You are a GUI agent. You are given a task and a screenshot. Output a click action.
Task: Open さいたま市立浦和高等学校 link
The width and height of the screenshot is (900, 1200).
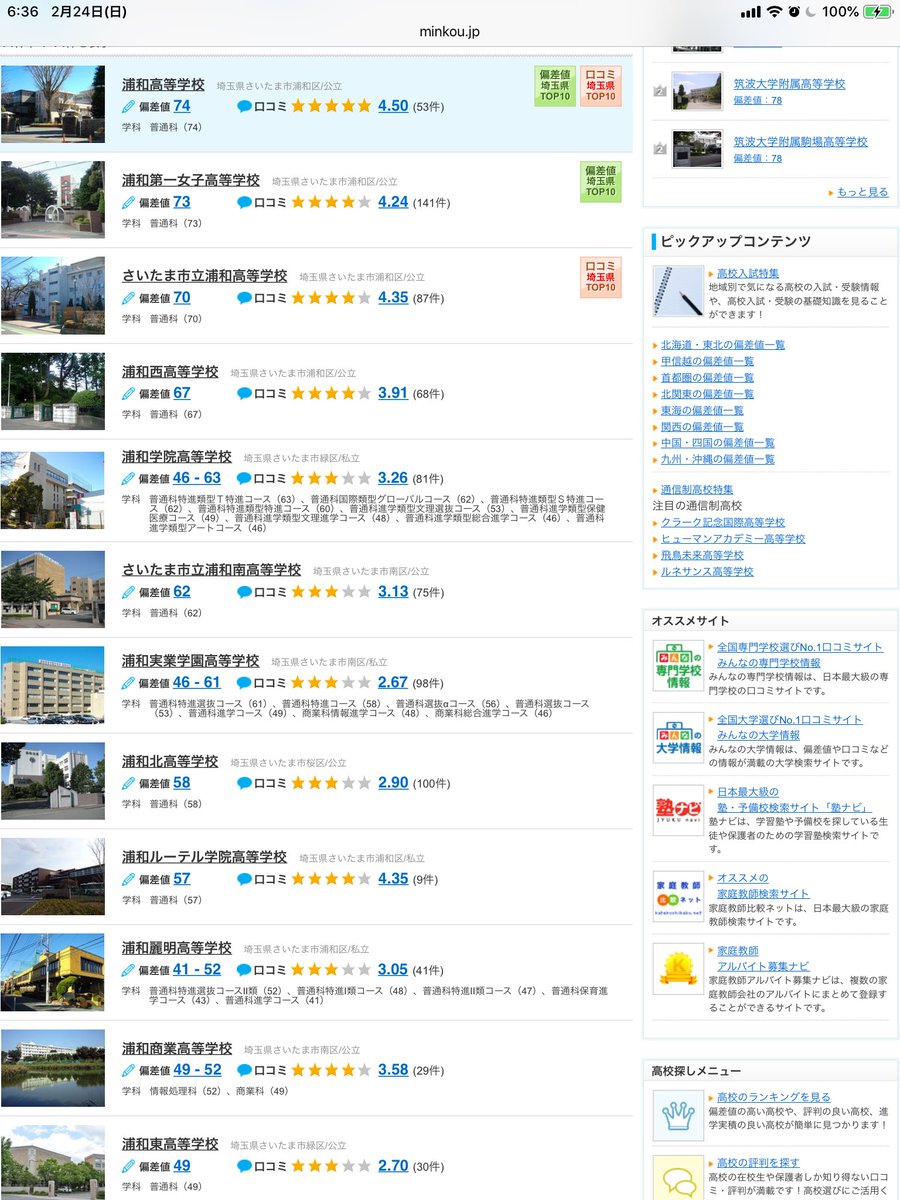click(x=205, y=276)
